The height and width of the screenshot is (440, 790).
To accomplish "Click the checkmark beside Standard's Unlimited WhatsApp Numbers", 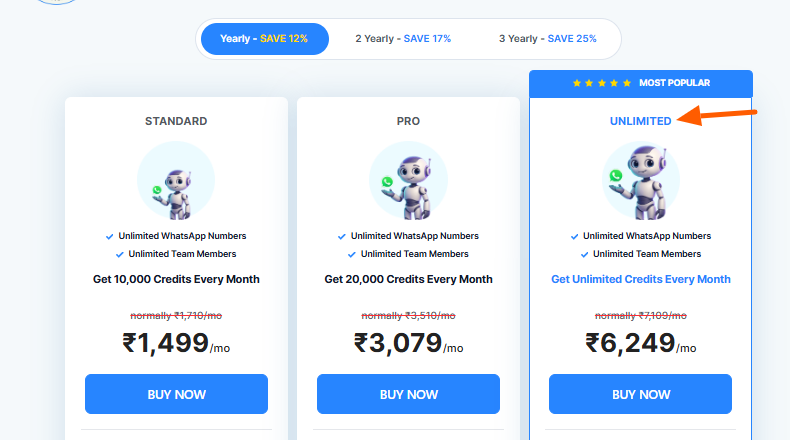I will pos(109,236).
